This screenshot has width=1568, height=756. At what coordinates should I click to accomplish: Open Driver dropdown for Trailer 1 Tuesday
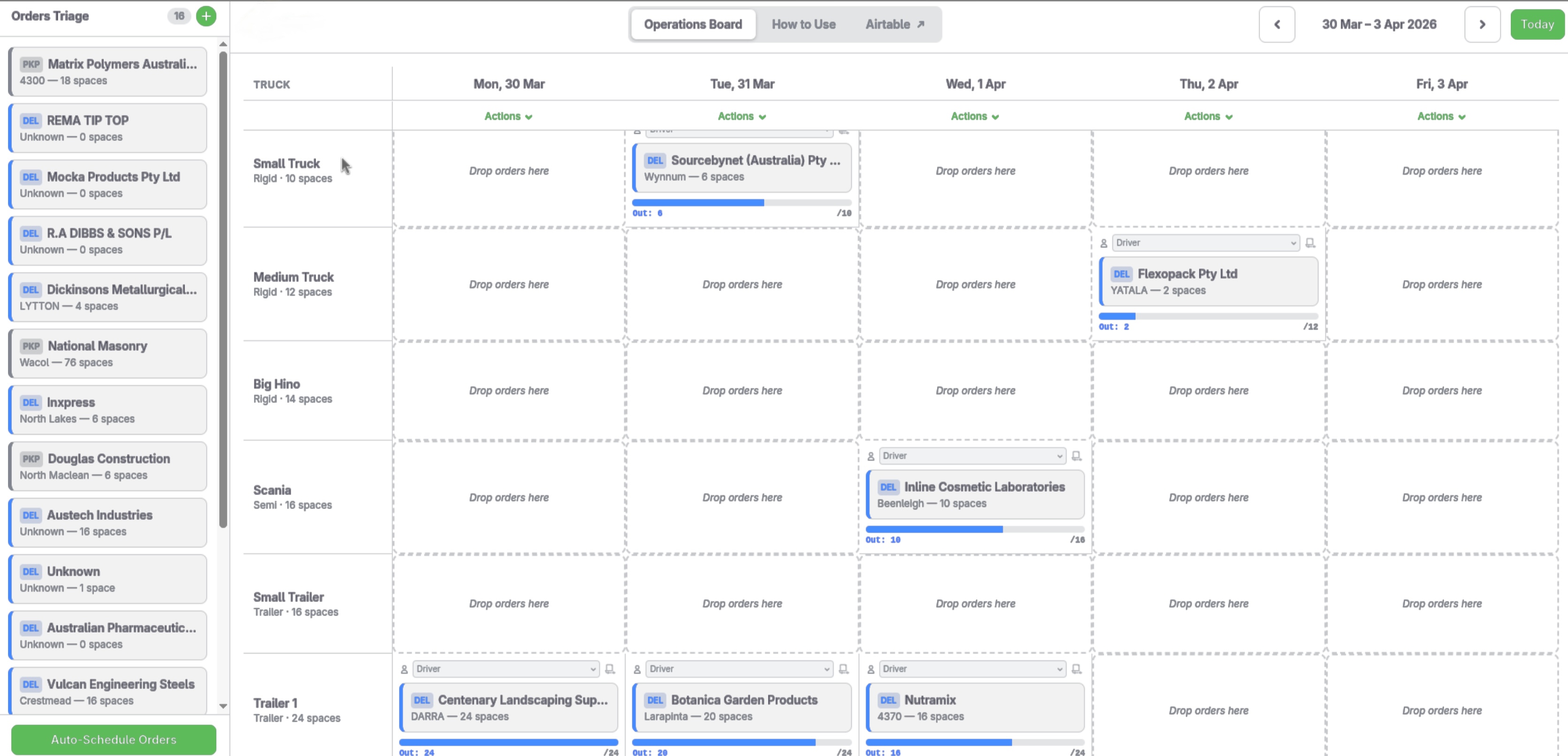(x=738, y=669)
